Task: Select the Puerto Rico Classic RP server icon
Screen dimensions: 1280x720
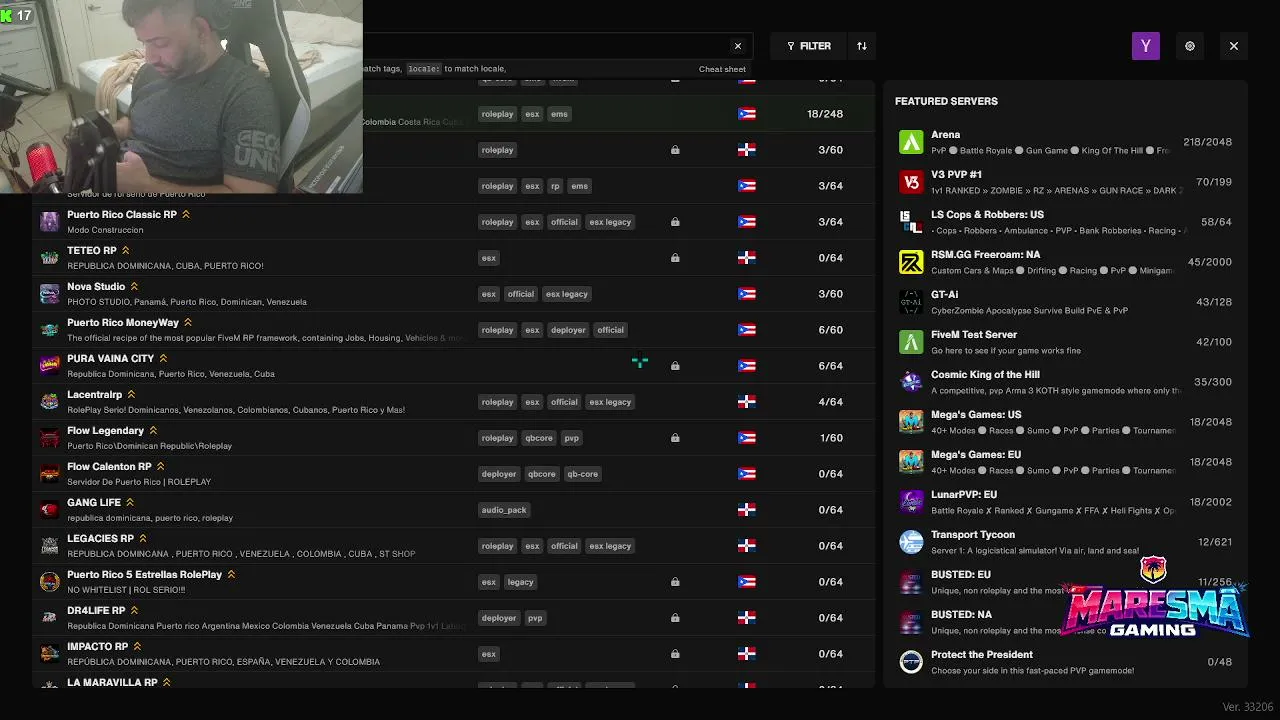Action: [49, 222]
